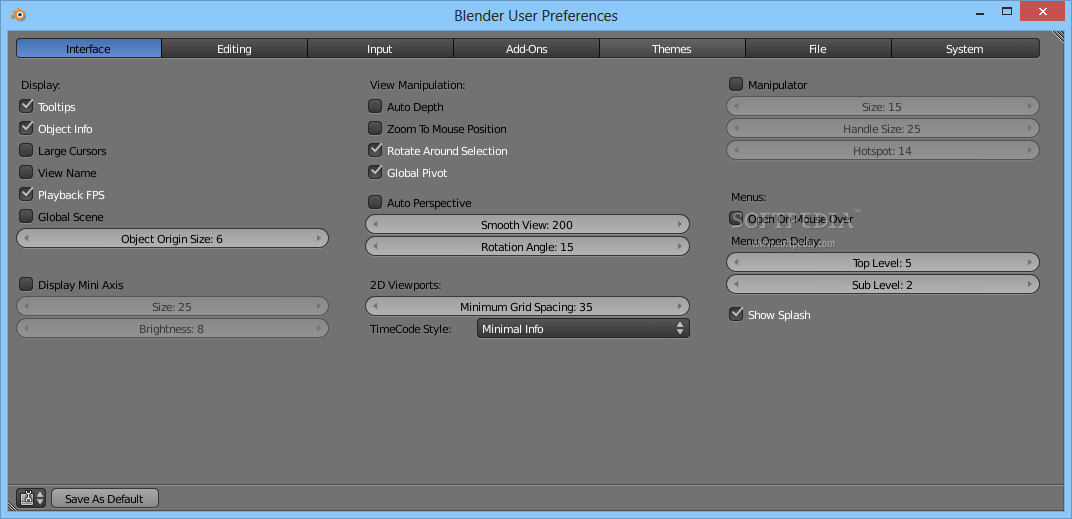Switch to the Editing tab
The width and height of the screenshot is (1072, 519).
[234, 49]
